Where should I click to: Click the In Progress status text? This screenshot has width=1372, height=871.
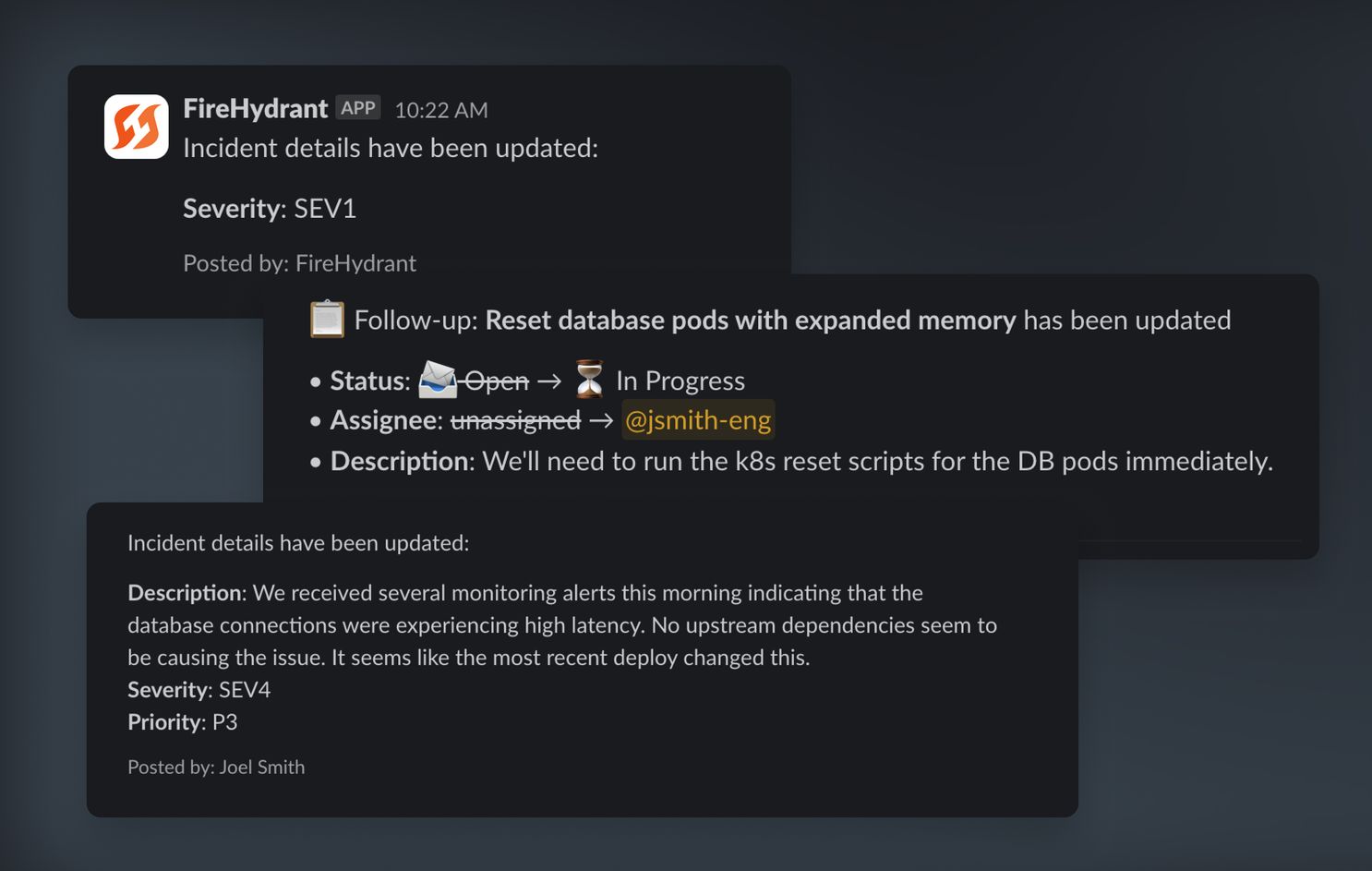click(680, 381)
